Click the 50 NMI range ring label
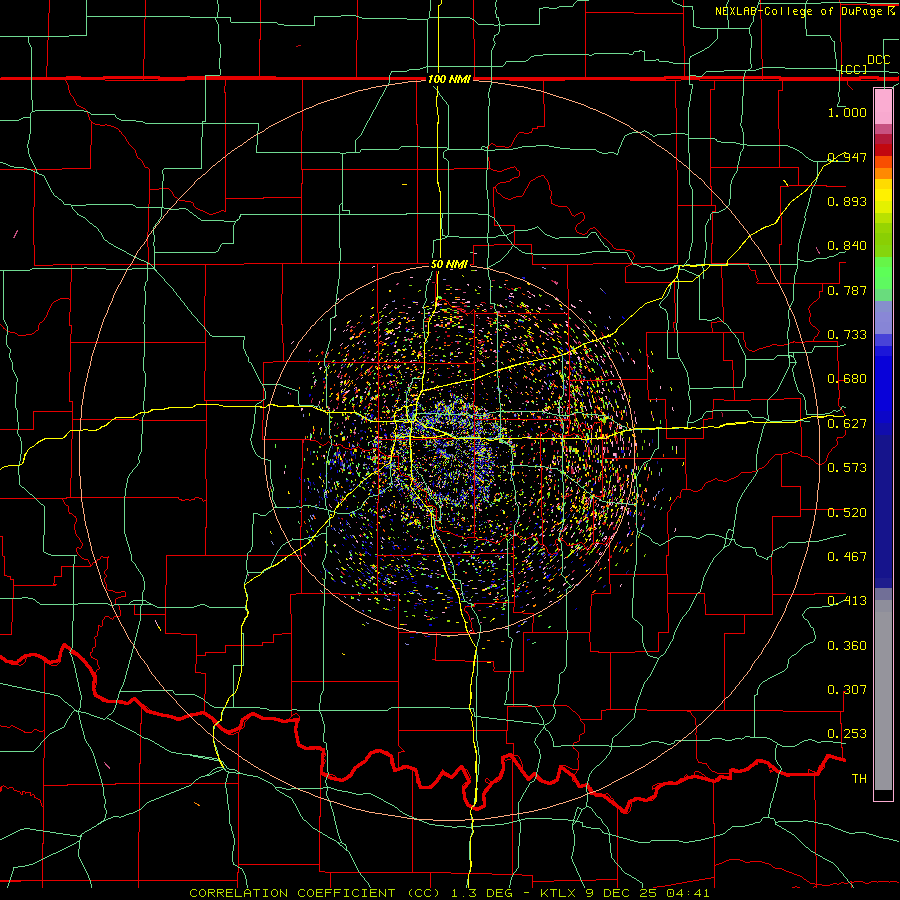Image resolution: width=900 pixels, height=900 pixels. (449, 264)
